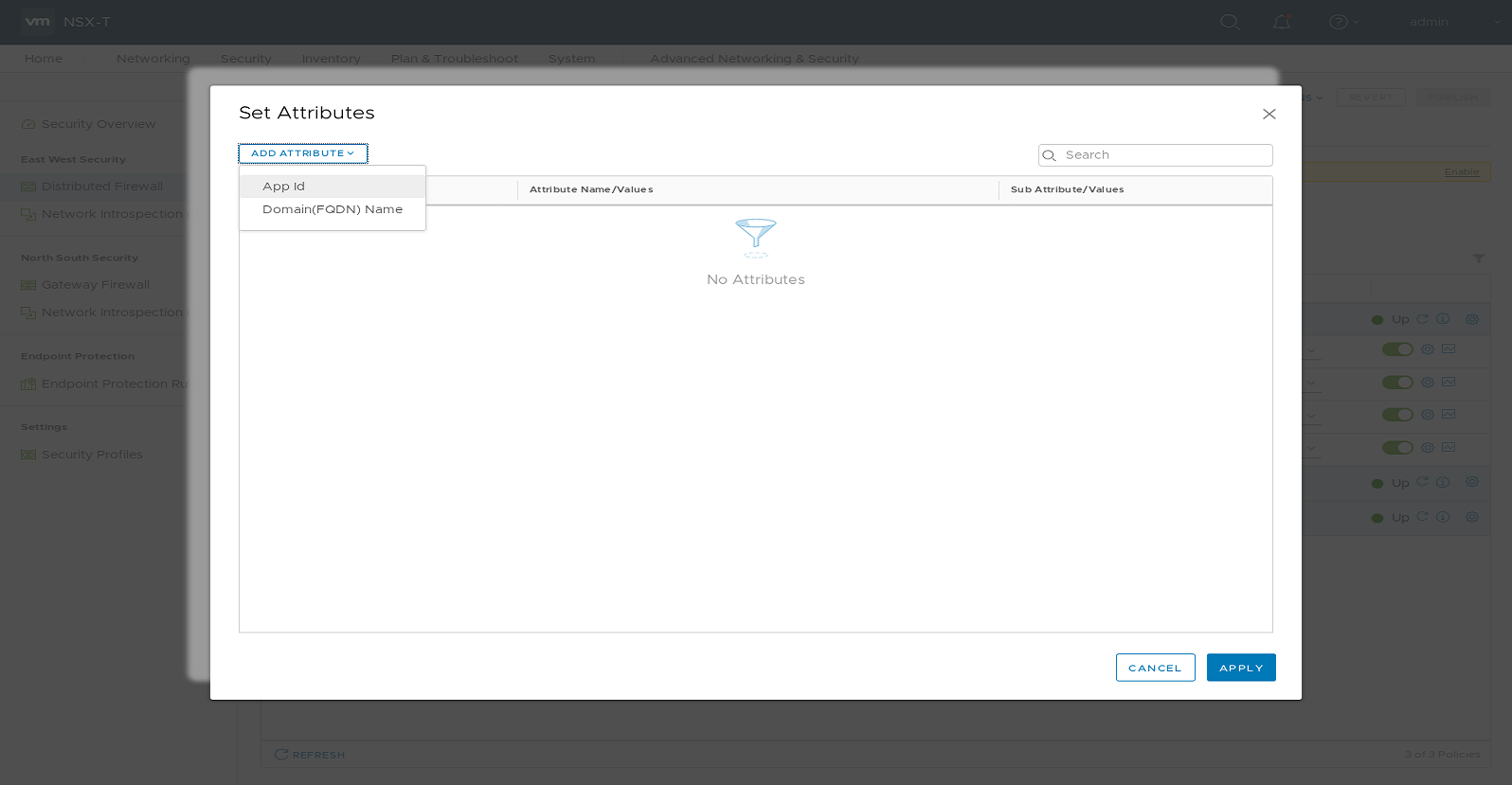
Task: Open global search magnifier in top bar
Action: point(1230,22)
